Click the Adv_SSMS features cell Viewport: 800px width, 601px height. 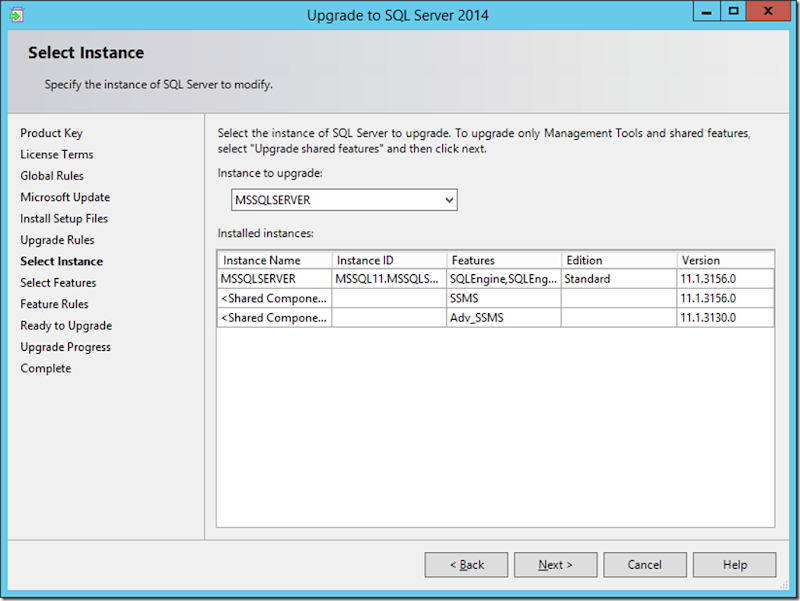pos(504,318)
